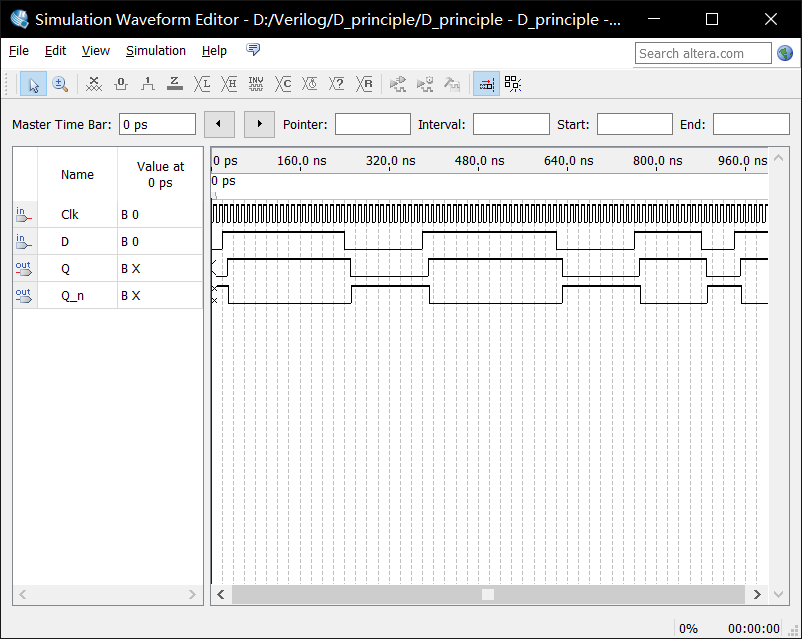Toggle Snap to Grid
802x639 pixels.
tap(486, 84)
